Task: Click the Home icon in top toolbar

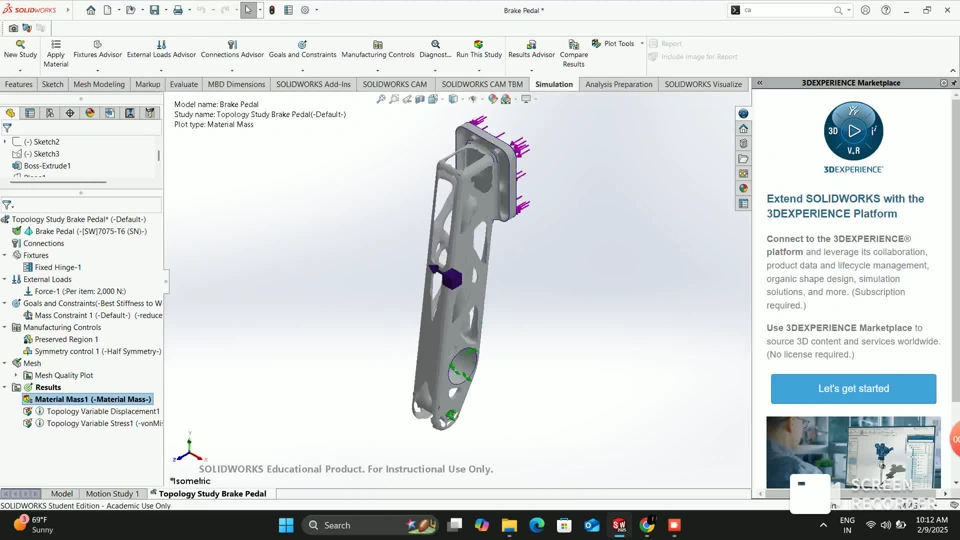Action: click(x=91, y=10)
